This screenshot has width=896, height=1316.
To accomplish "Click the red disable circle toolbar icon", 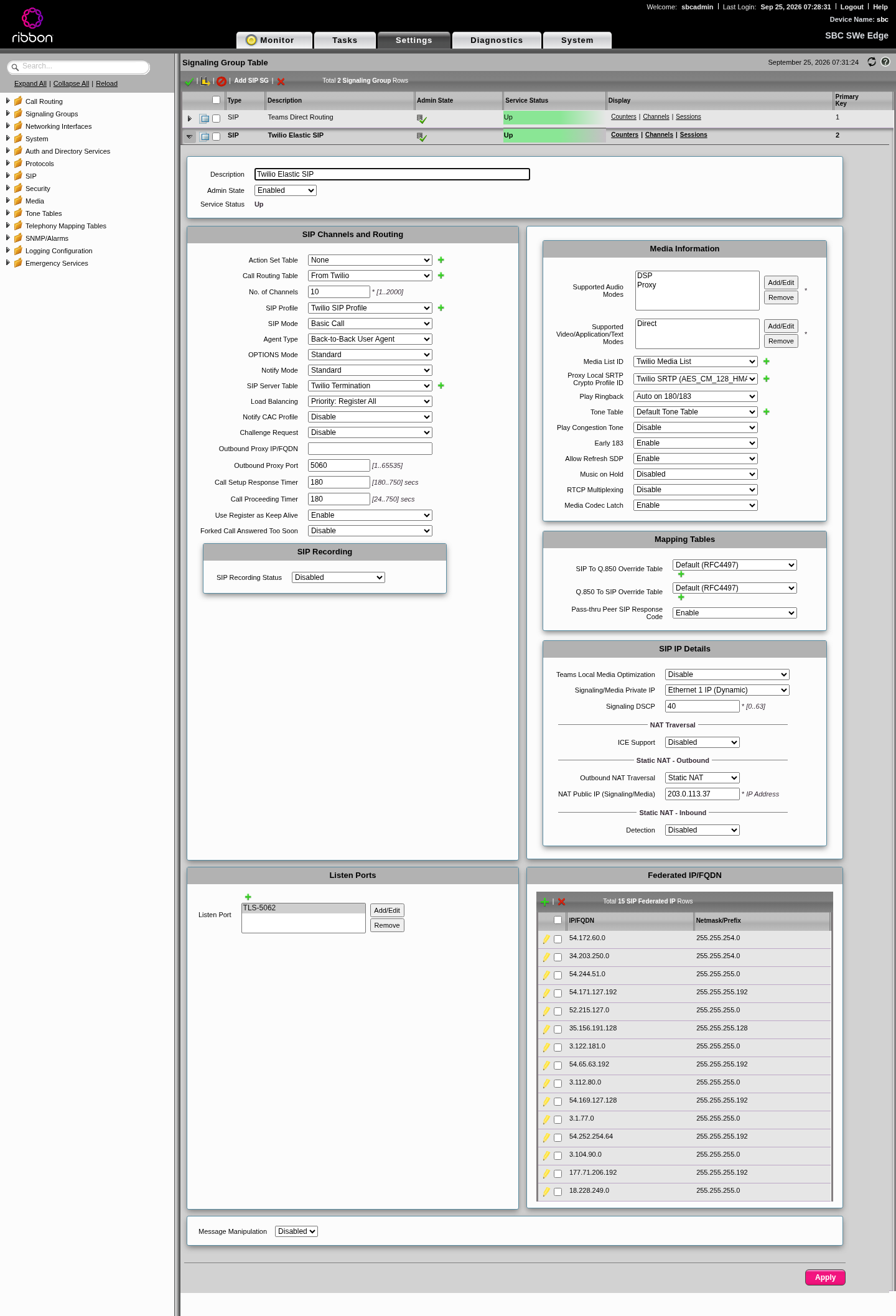I will coord(222,82).
